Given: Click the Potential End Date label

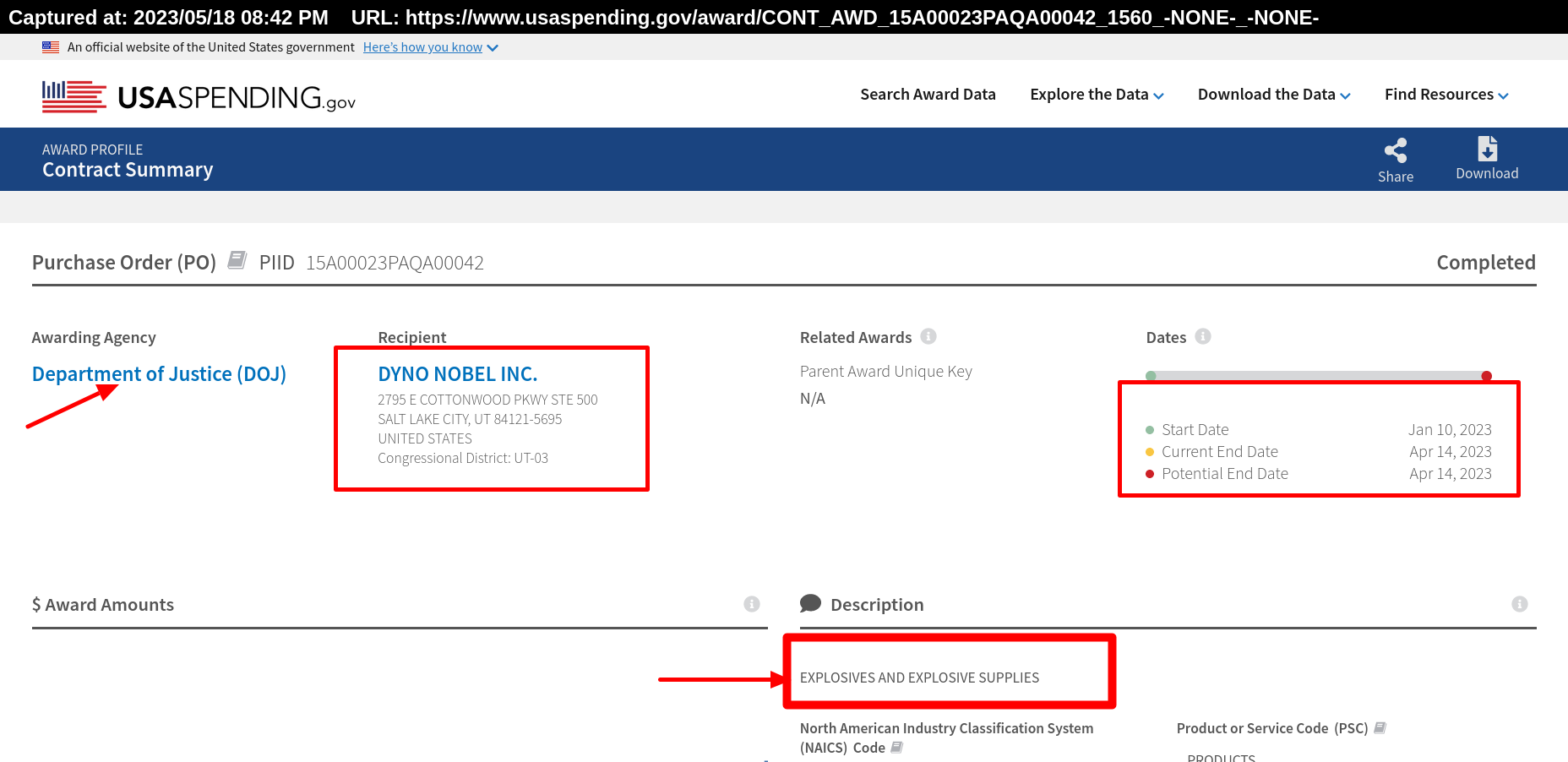Looking at the screenshot, I should 1225,474.
